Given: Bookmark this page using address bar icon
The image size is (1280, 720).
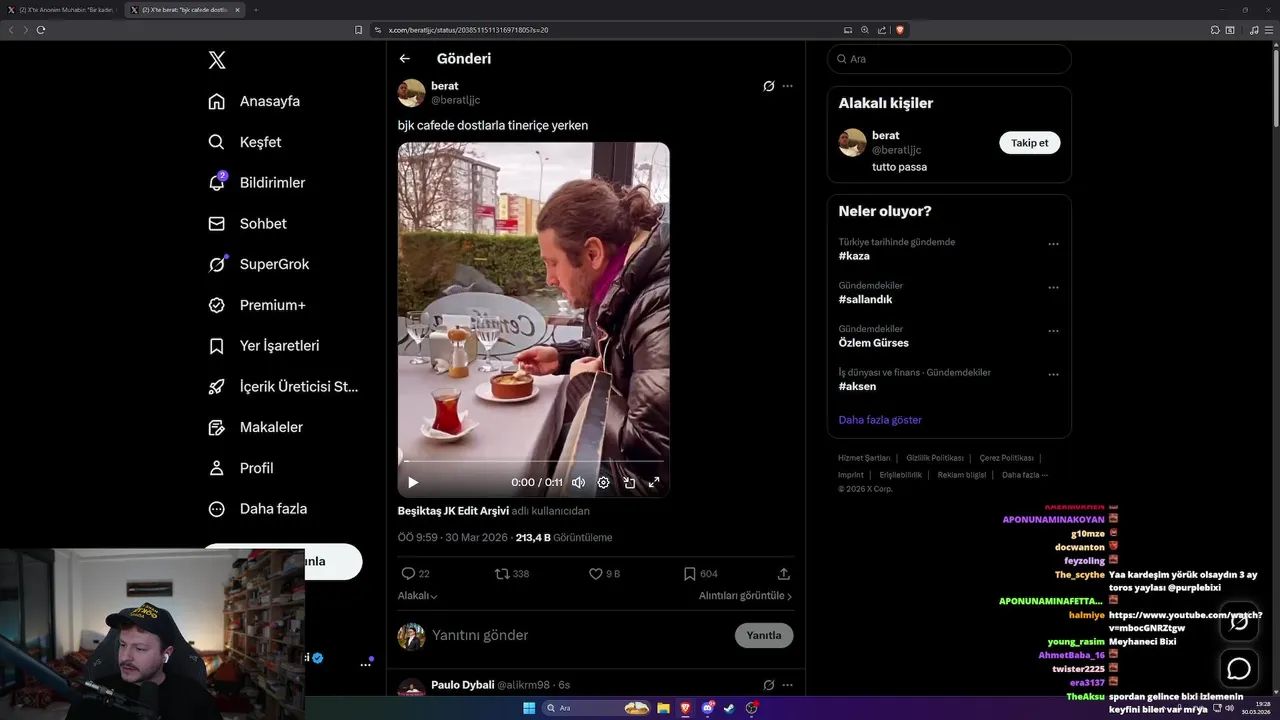Looking at the screenshot, I should coord(359,30).
